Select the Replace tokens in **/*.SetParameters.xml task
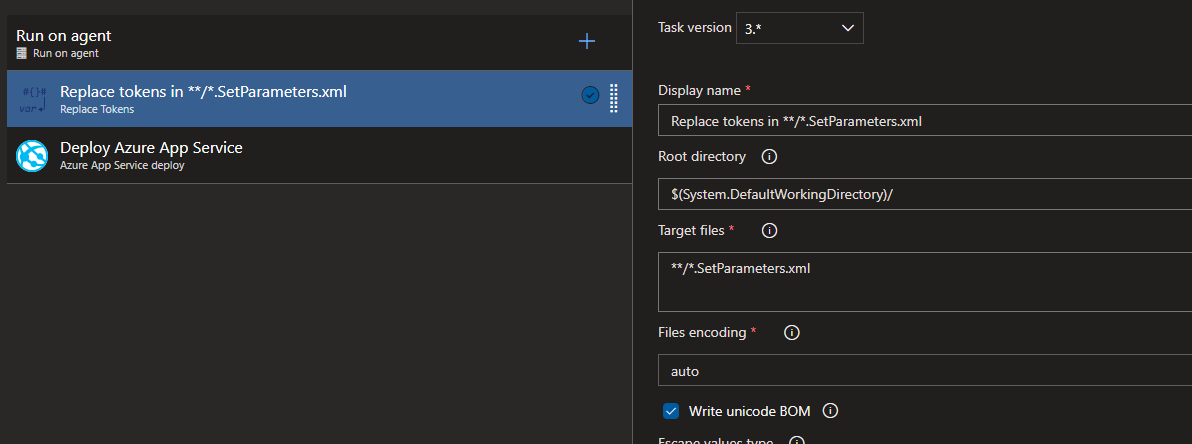Screen dimensions: 1192x444 [x=319, y=99]
